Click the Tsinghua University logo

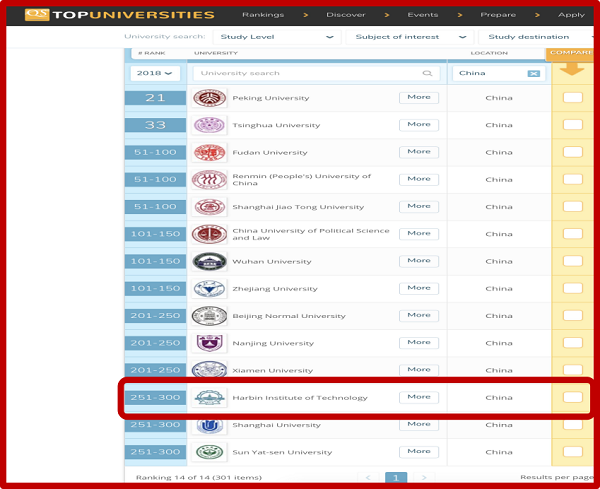[x=209, y=125]
